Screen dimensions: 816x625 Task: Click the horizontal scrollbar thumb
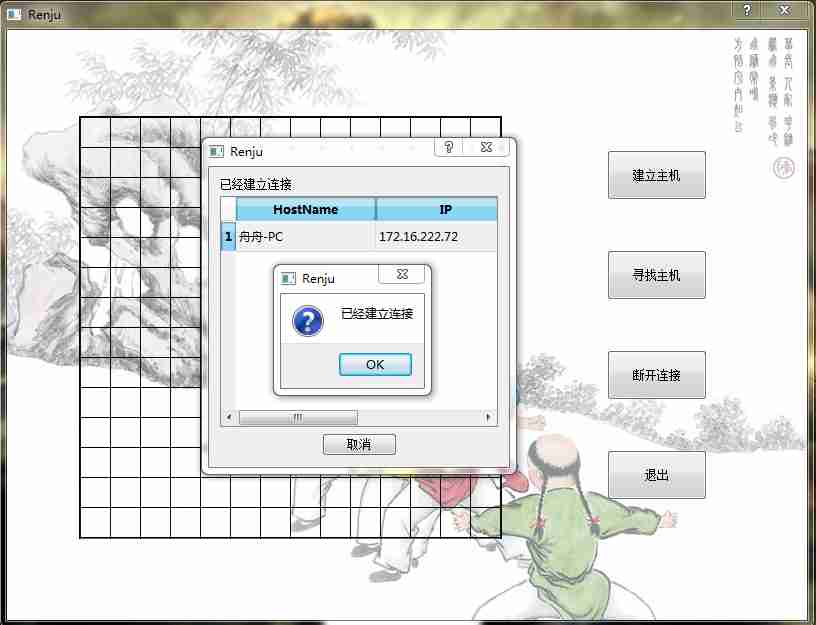[x=298, y=417]
